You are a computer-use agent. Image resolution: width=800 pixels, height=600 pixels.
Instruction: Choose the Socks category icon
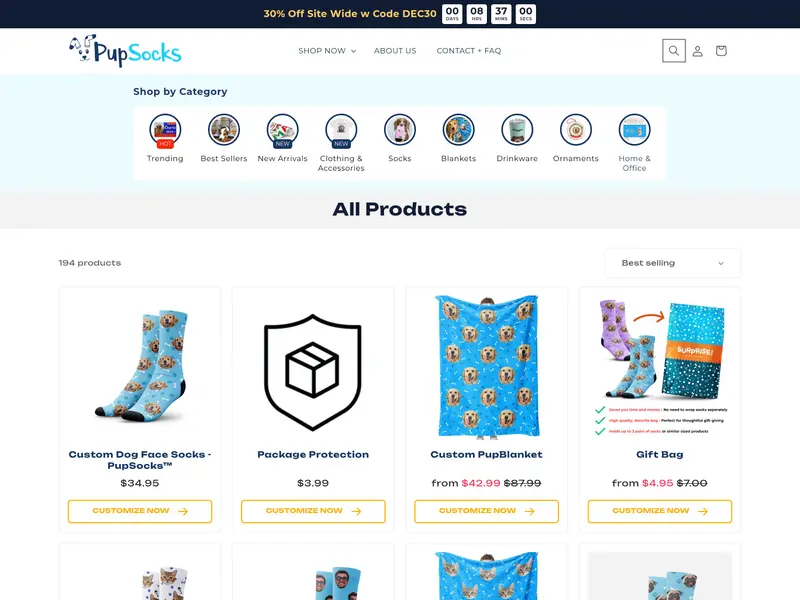(x=399, y=130)
